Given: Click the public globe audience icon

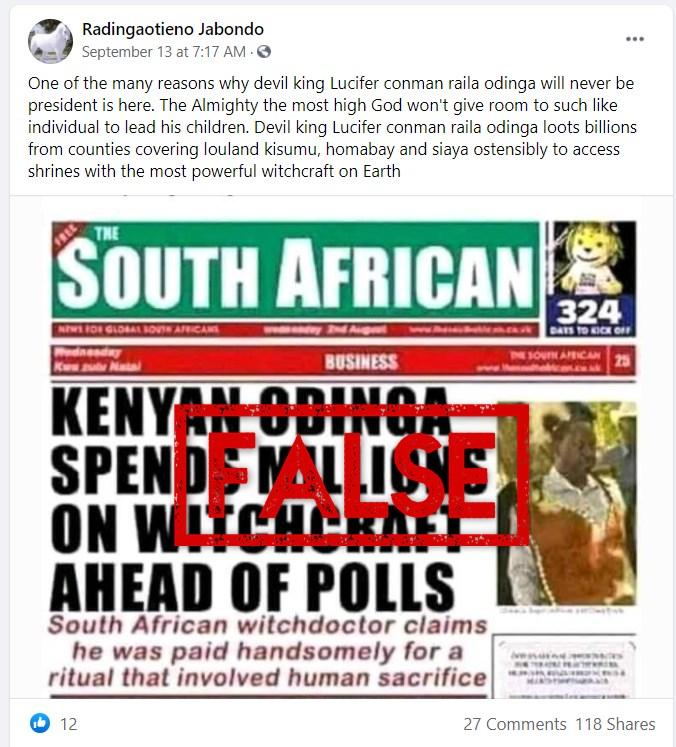Looking at the screenshot, I should (x=264, y=52).
